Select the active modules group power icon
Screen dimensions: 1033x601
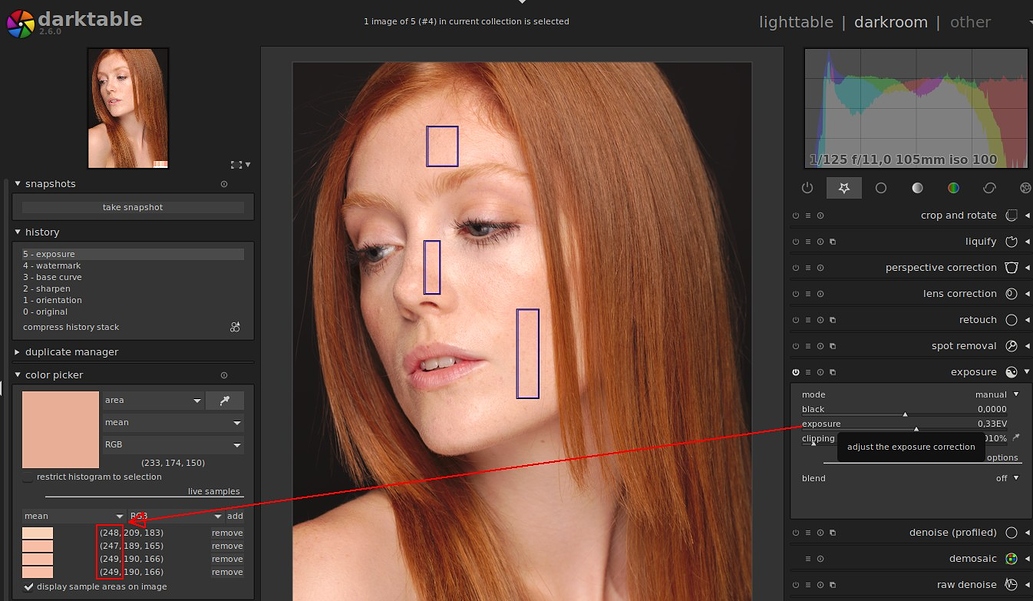click(x=807, y=187)
